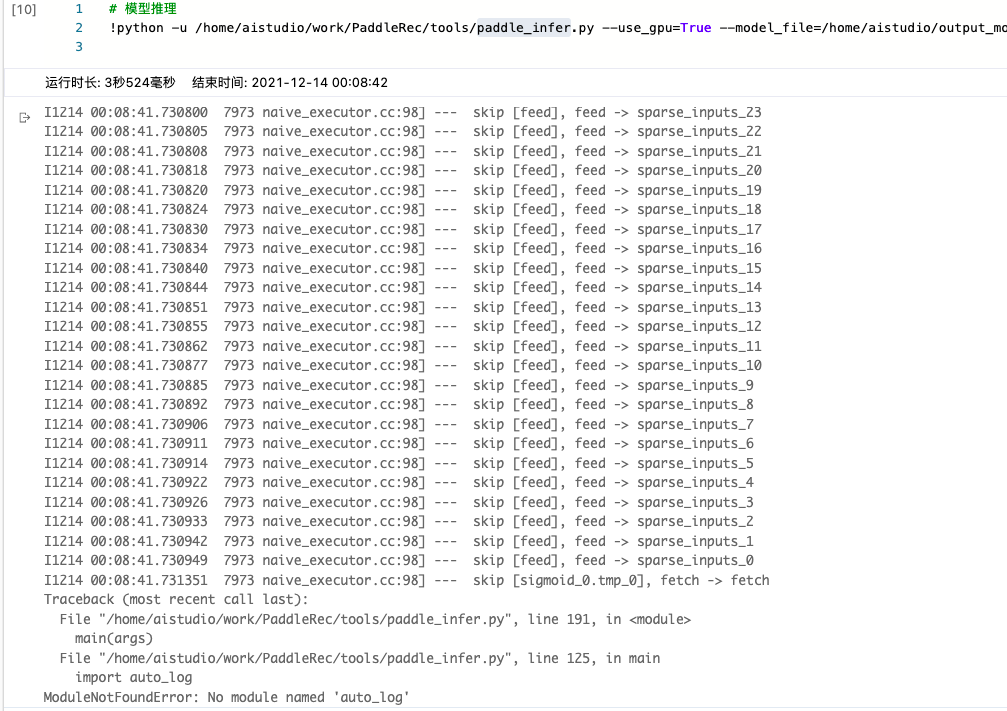This screenshot has width=1007, height=711.
Task: Click line number 3 in the code cell
Action: [78, 45]
